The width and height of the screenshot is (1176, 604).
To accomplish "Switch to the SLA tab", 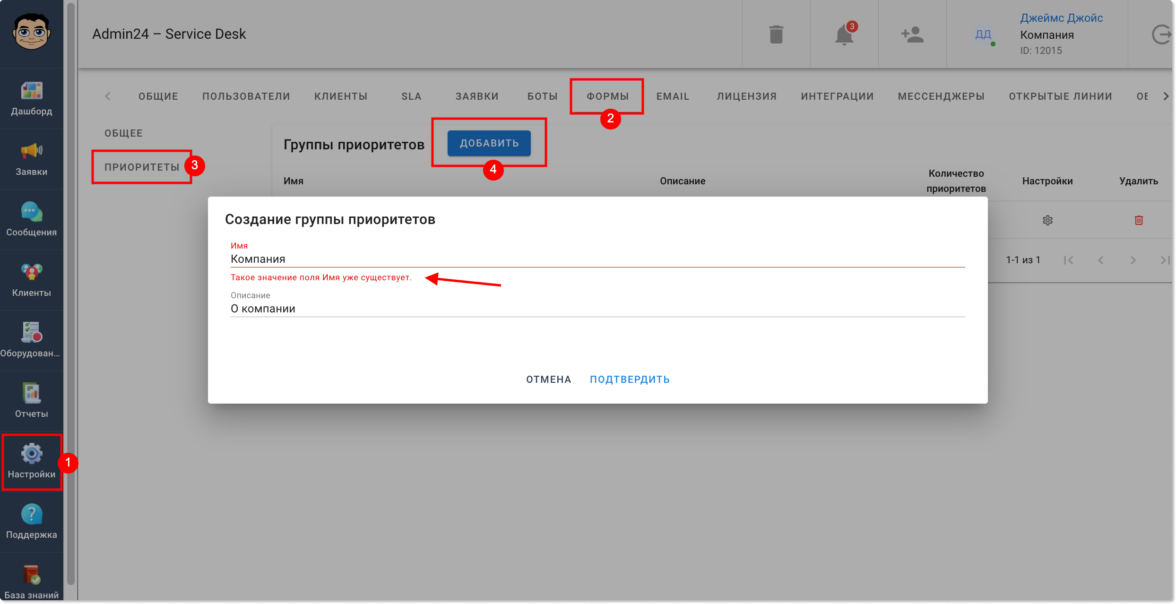I will [412, 96].
